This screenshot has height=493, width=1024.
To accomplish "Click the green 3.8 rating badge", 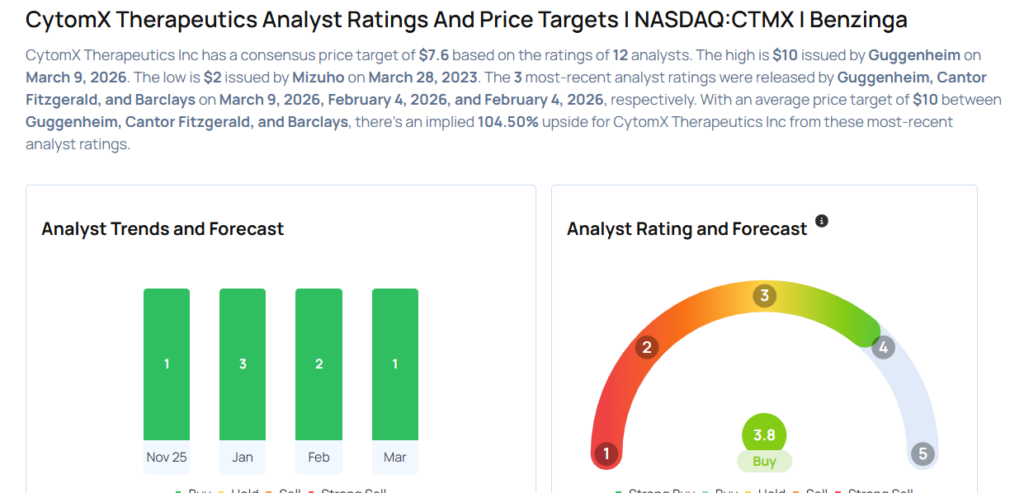I will pos(765,435).
